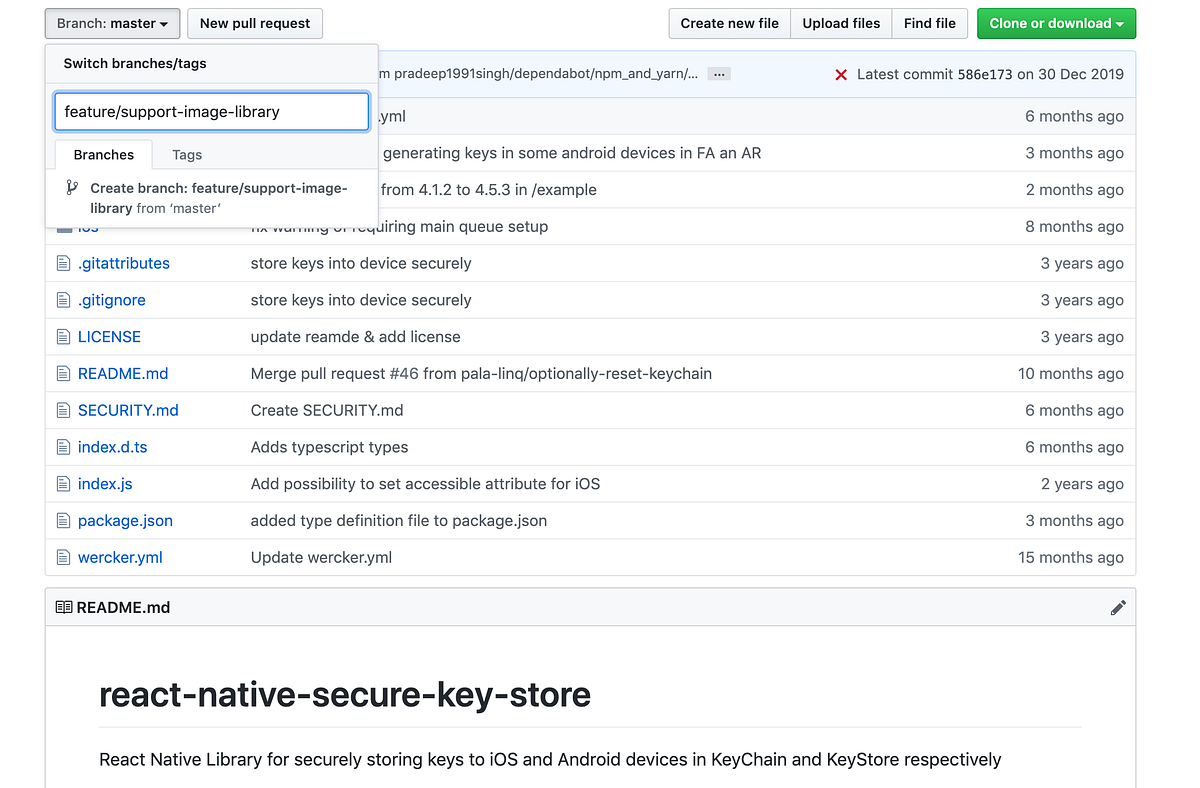
Task: Select the Branches tab
Action: (x=104, y=155)
